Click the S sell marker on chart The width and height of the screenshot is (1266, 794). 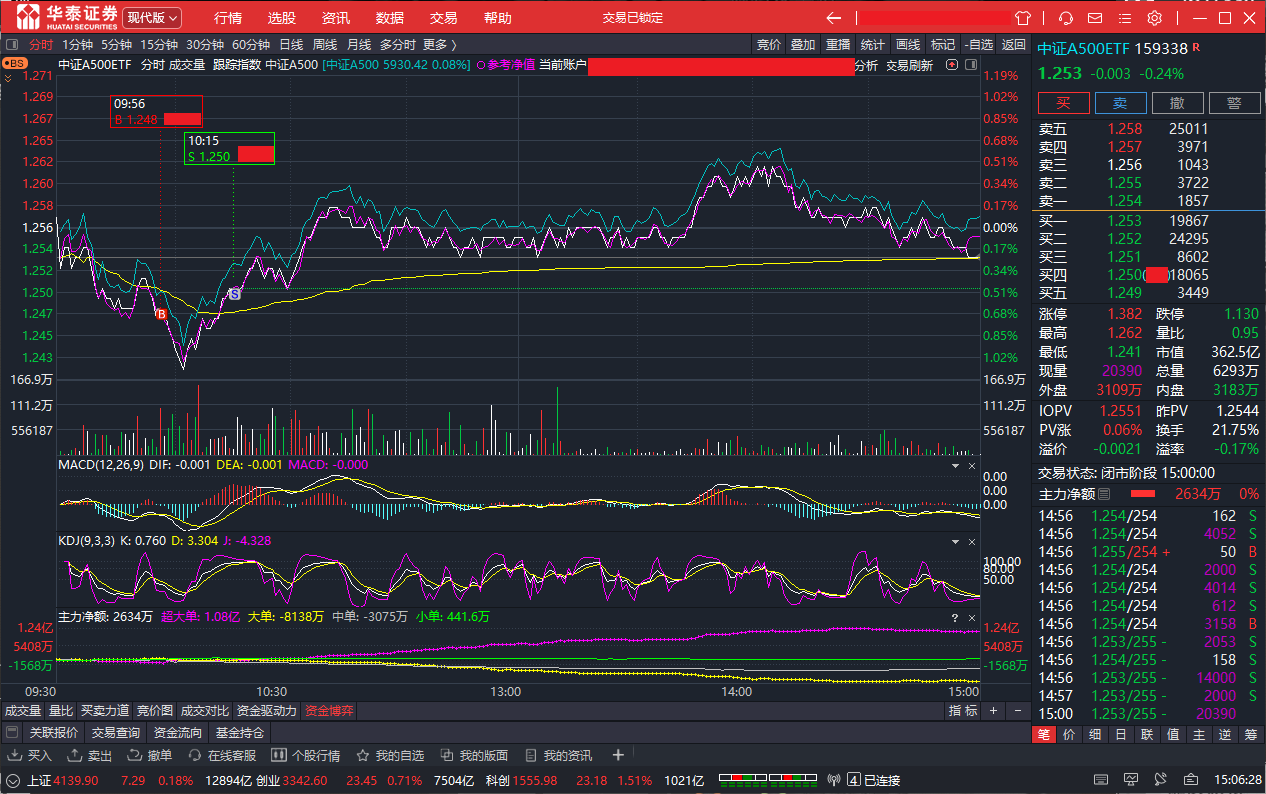(x=234, y=294)
